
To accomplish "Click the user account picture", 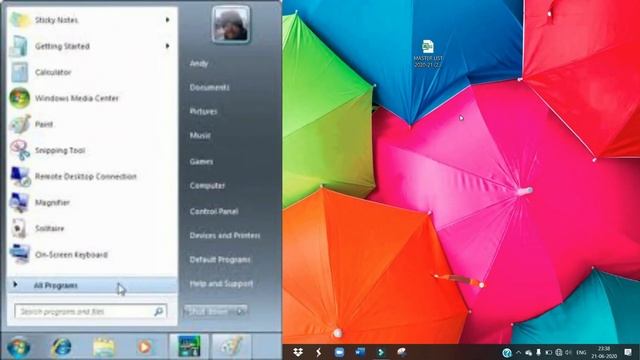I will coord(231,24).
